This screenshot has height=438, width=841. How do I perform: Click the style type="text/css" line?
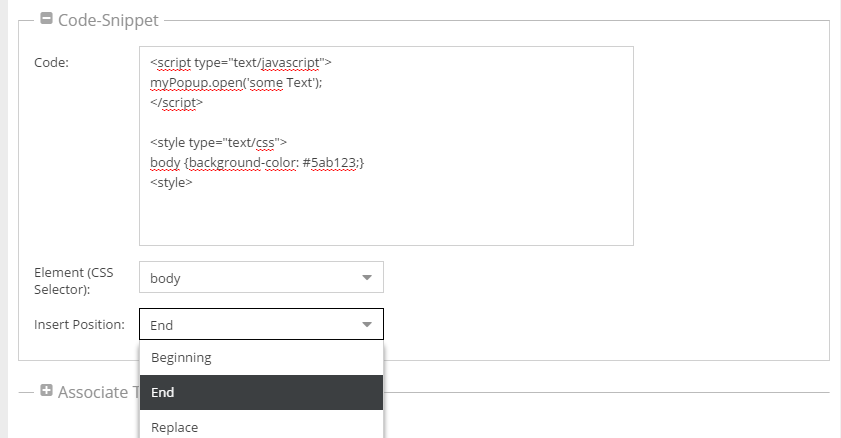(219, 142)
